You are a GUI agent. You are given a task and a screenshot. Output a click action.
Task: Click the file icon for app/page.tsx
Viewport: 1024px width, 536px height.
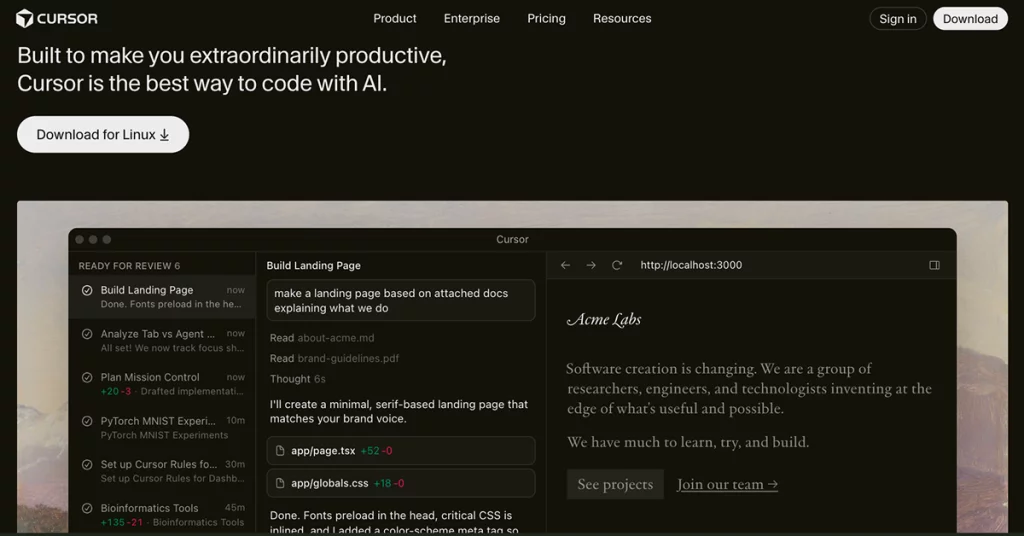280,450
